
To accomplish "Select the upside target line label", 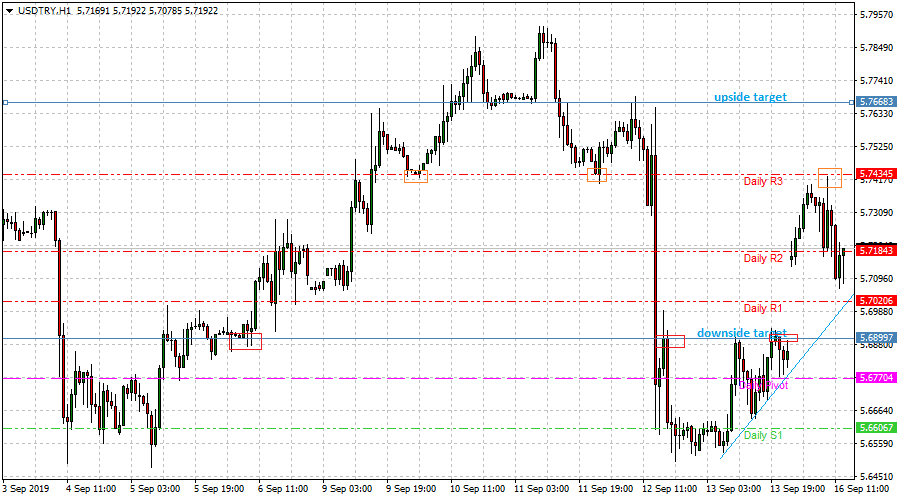I will 750,97.
